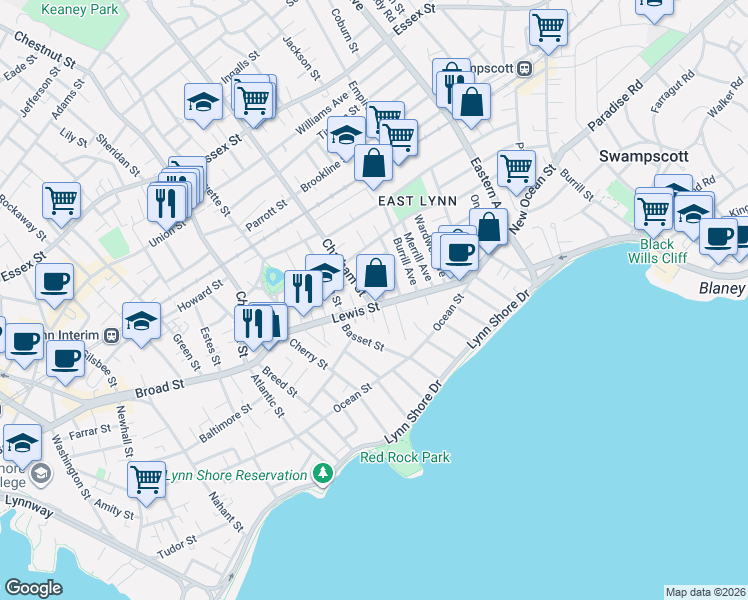Select the Keaney Park label

click(79, 9)
